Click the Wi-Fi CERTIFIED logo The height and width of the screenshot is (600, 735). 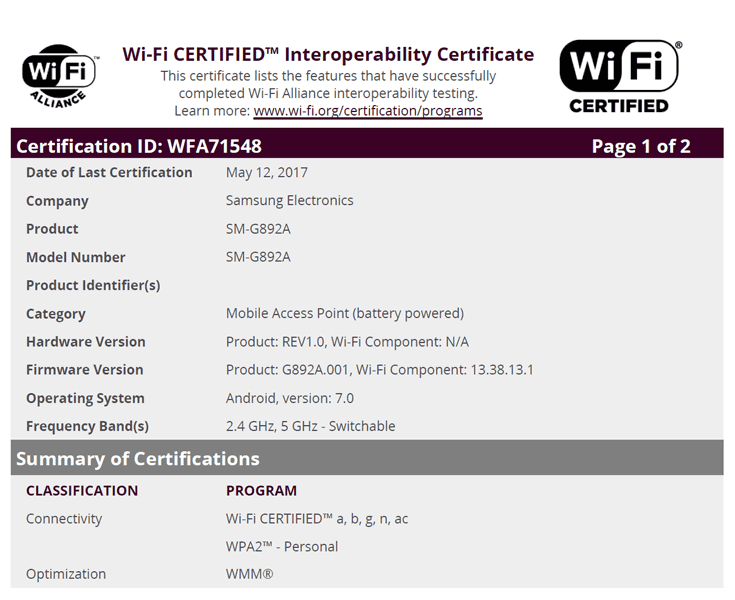point(620,76)
